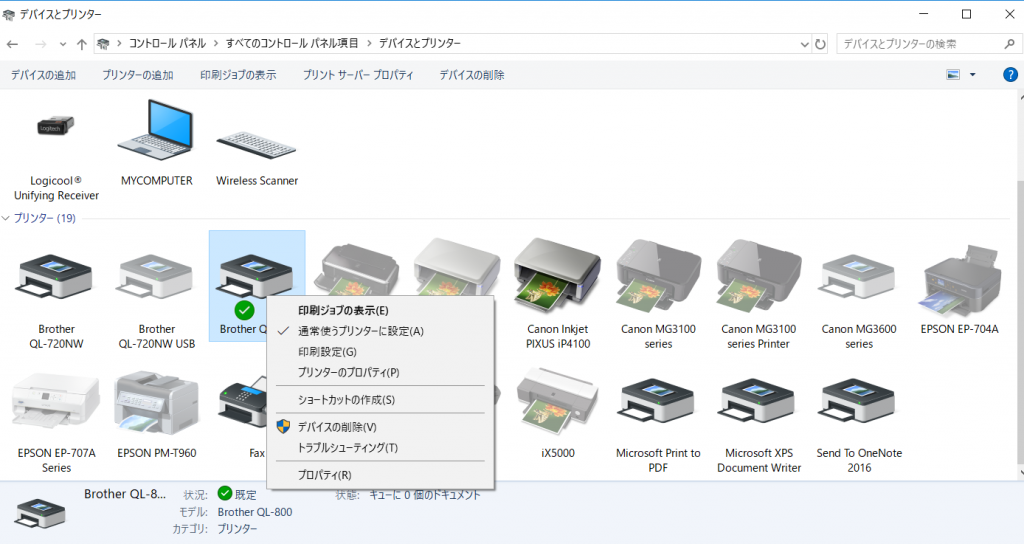Select the Canon Inkjet PIXUS iP4100 printer
1024x544 pixels.
pyautogui.click(x=557, y=275)
